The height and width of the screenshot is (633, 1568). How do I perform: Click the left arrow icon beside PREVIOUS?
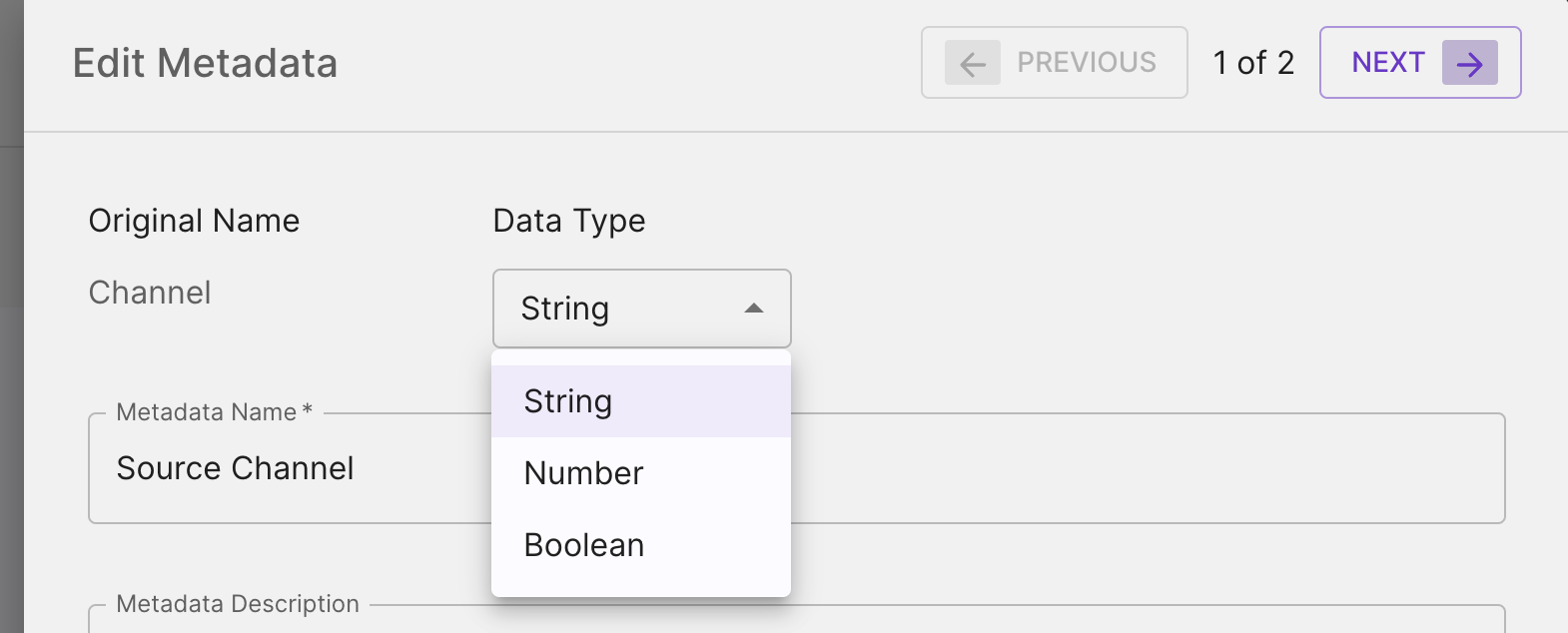point(972,63)
